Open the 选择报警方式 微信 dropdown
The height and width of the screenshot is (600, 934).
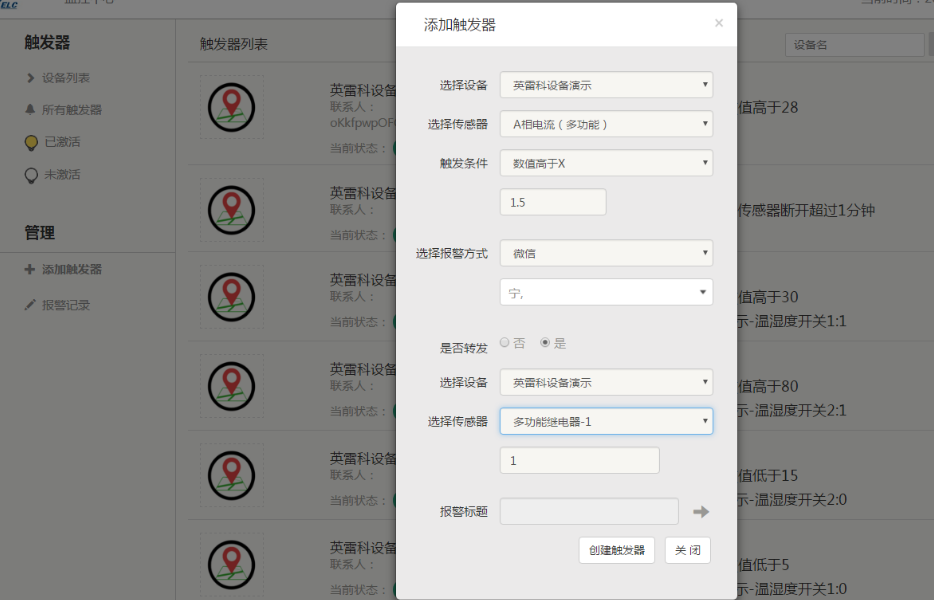coord(606,253)
